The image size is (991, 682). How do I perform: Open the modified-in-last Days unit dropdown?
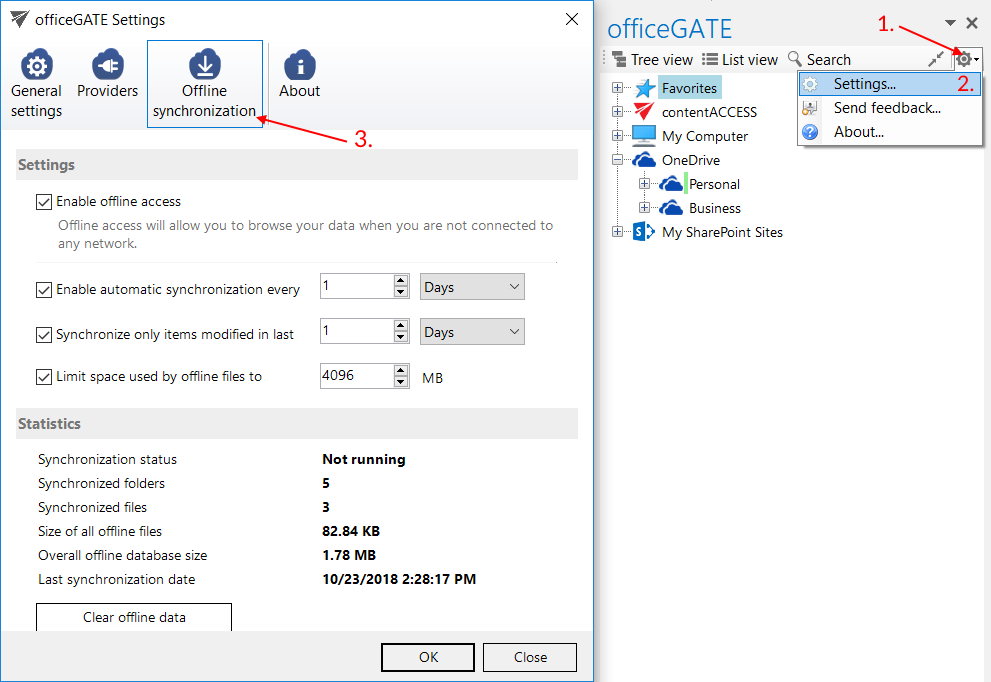click(472, 332)
